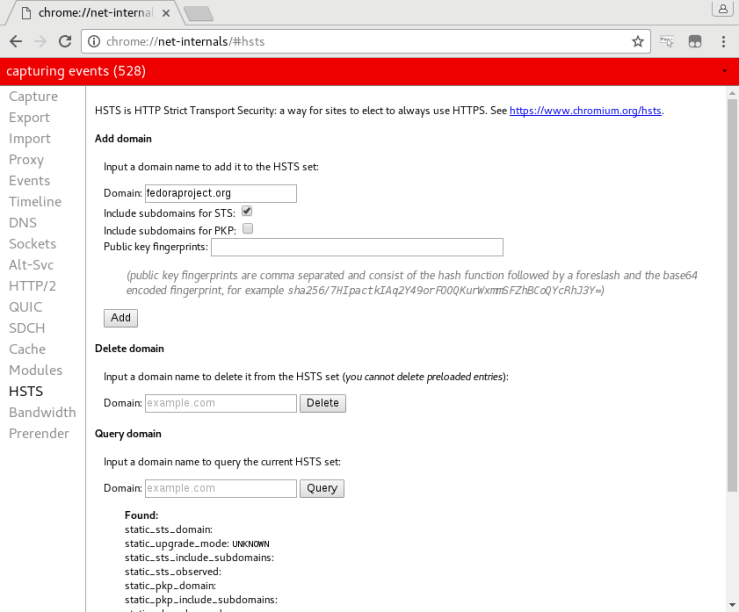Open the user profile icon in title bar
Image resolution: width=739 pixels, height=612 pixels.
723,8
